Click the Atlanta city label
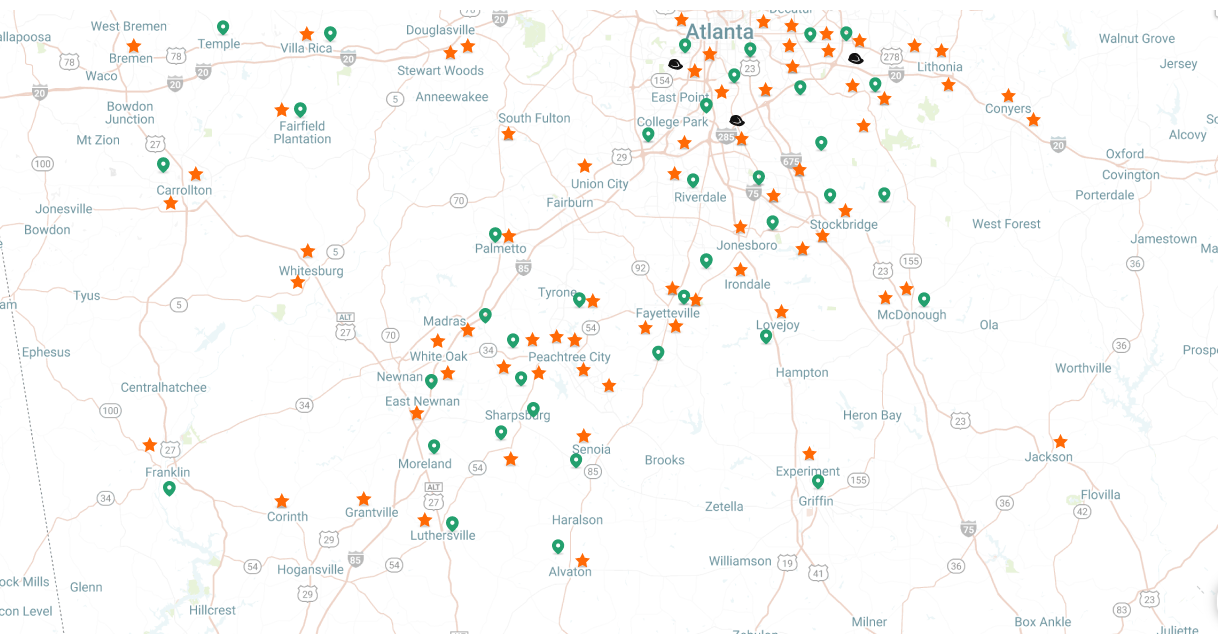This screenshot has width=1218, height=634. [719, 31]
